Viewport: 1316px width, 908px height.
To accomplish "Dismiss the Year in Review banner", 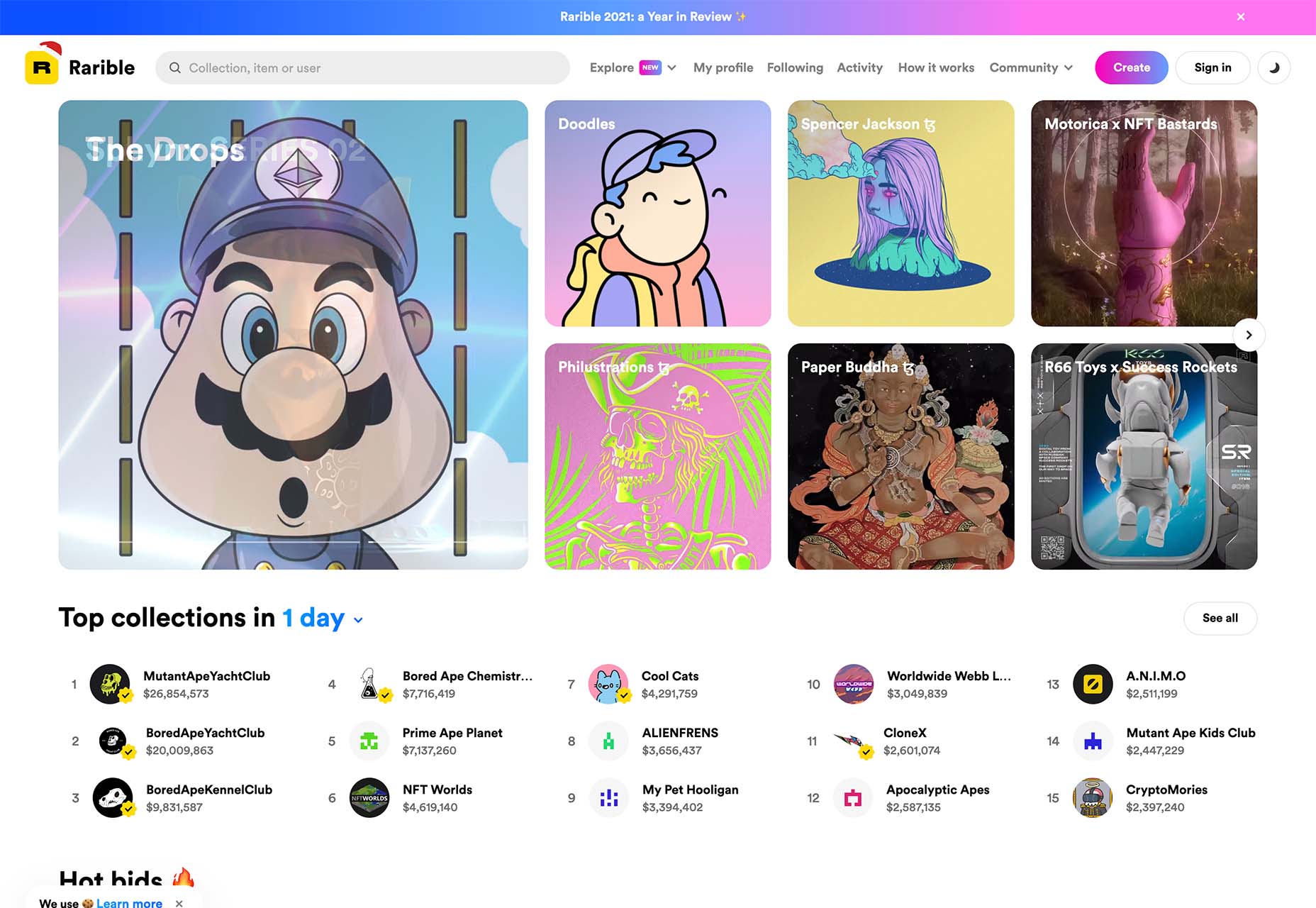I will pyautogui.click(x=1240, y=17).
